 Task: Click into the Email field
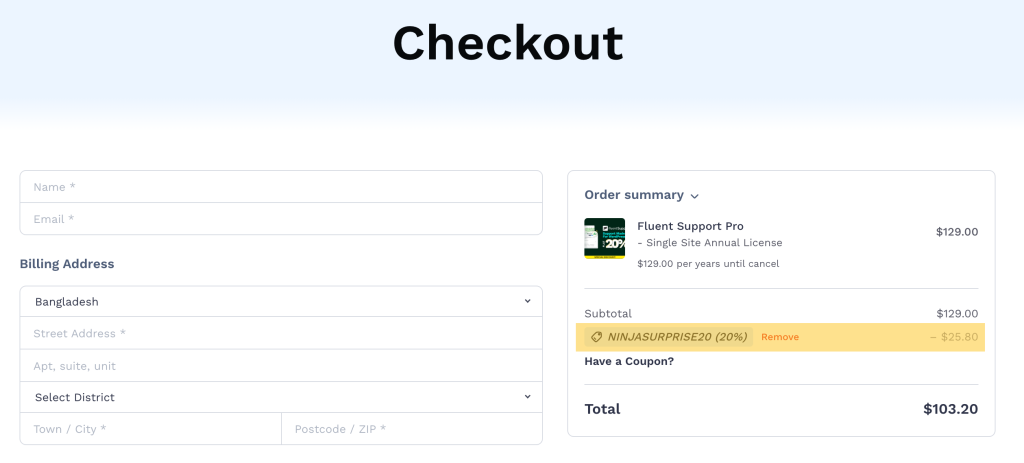(x=281, y=219)
